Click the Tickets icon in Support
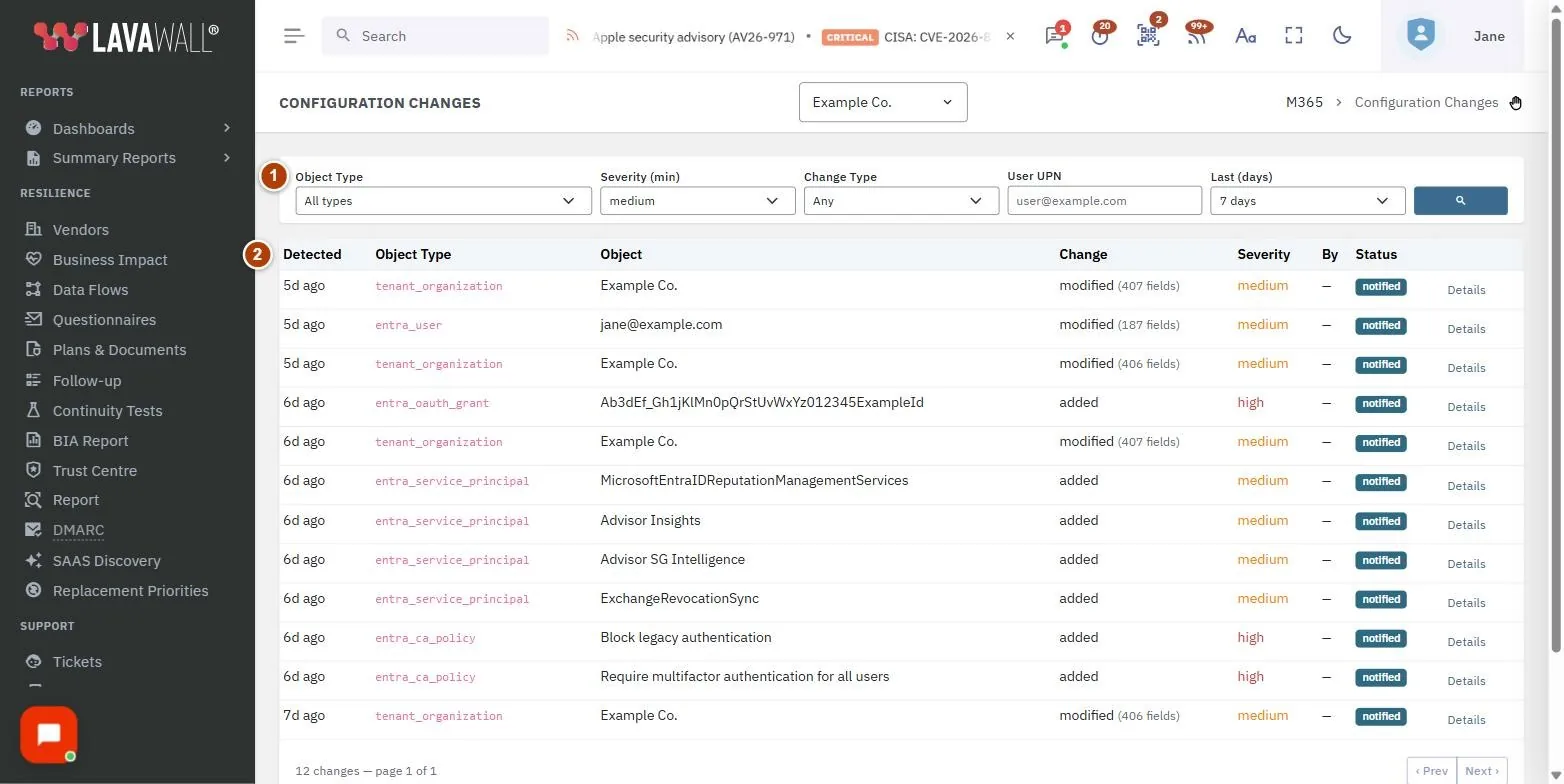The image size is (1564, 784). click(x=33, y=661)
